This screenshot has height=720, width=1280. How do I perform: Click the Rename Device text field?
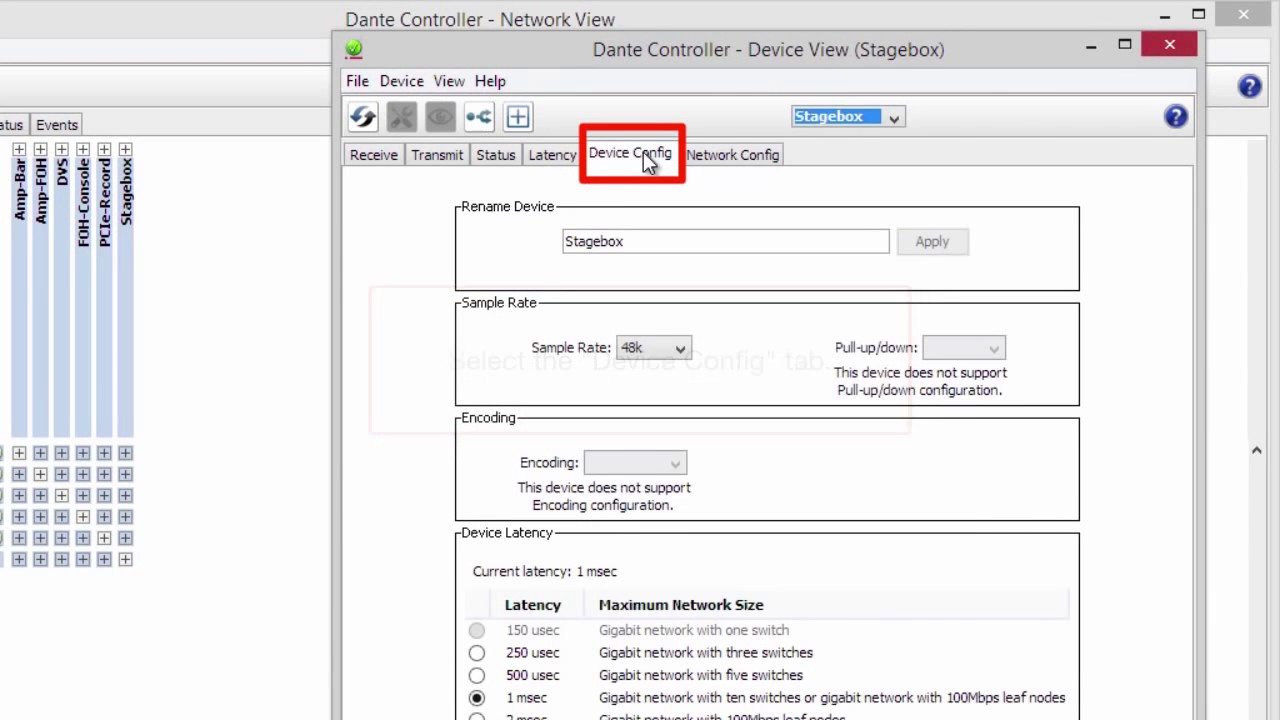point(725,241)
